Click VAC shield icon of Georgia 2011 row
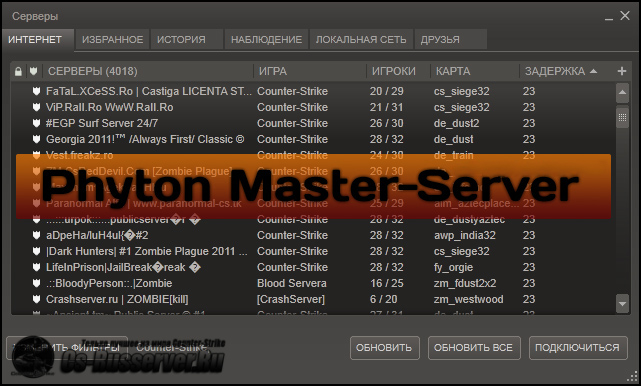Image resolution: width=641 pixels, height=386 pixels. pos(36,139)
